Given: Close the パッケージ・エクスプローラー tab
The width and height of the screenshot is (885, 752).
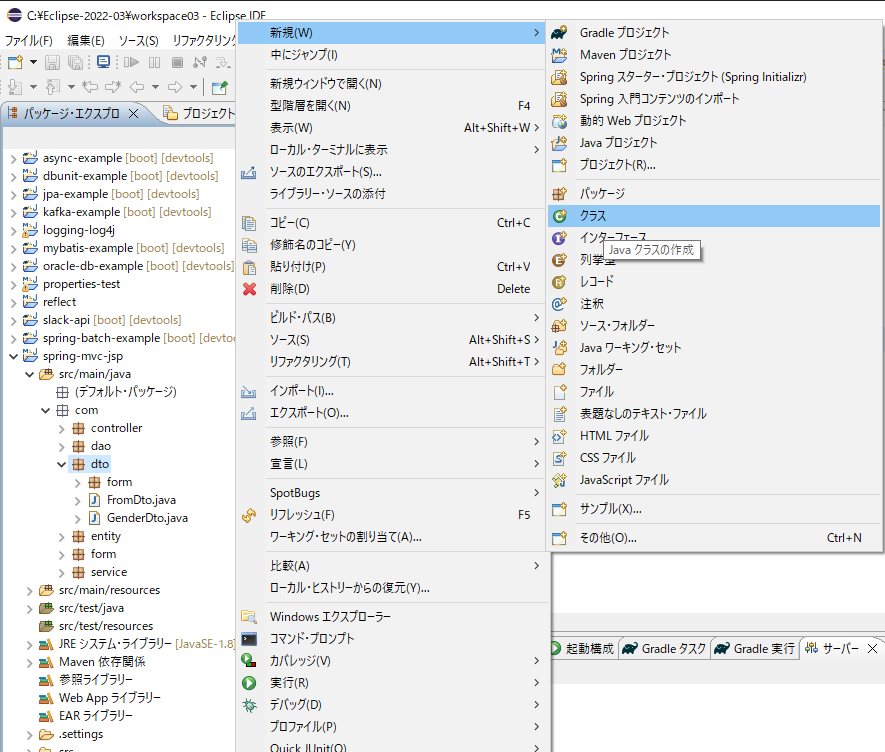Looking at the screenshot, I should [134, 113].
